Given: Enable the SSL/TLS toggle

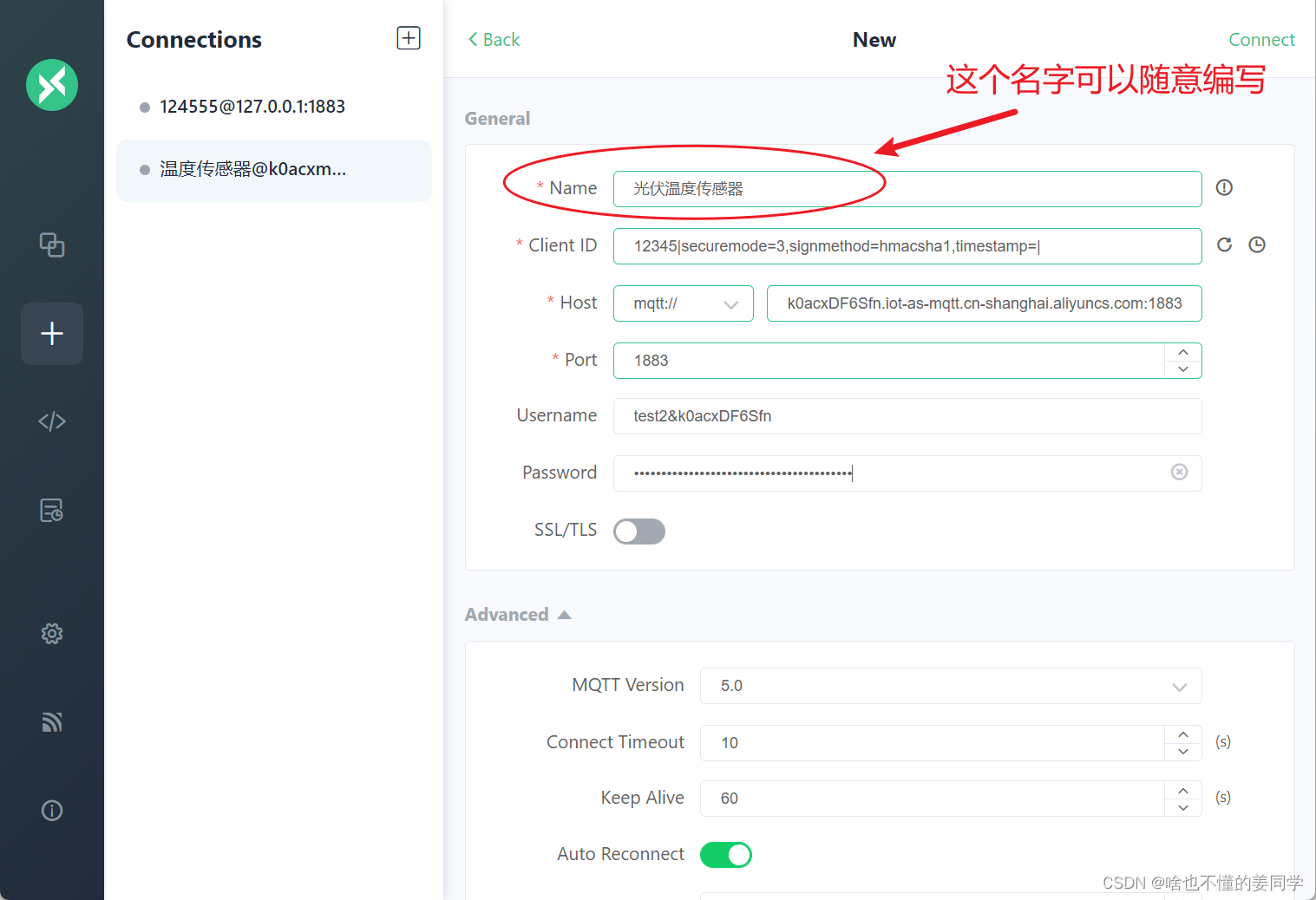Looking at the screenshot, I should point(639,531).
